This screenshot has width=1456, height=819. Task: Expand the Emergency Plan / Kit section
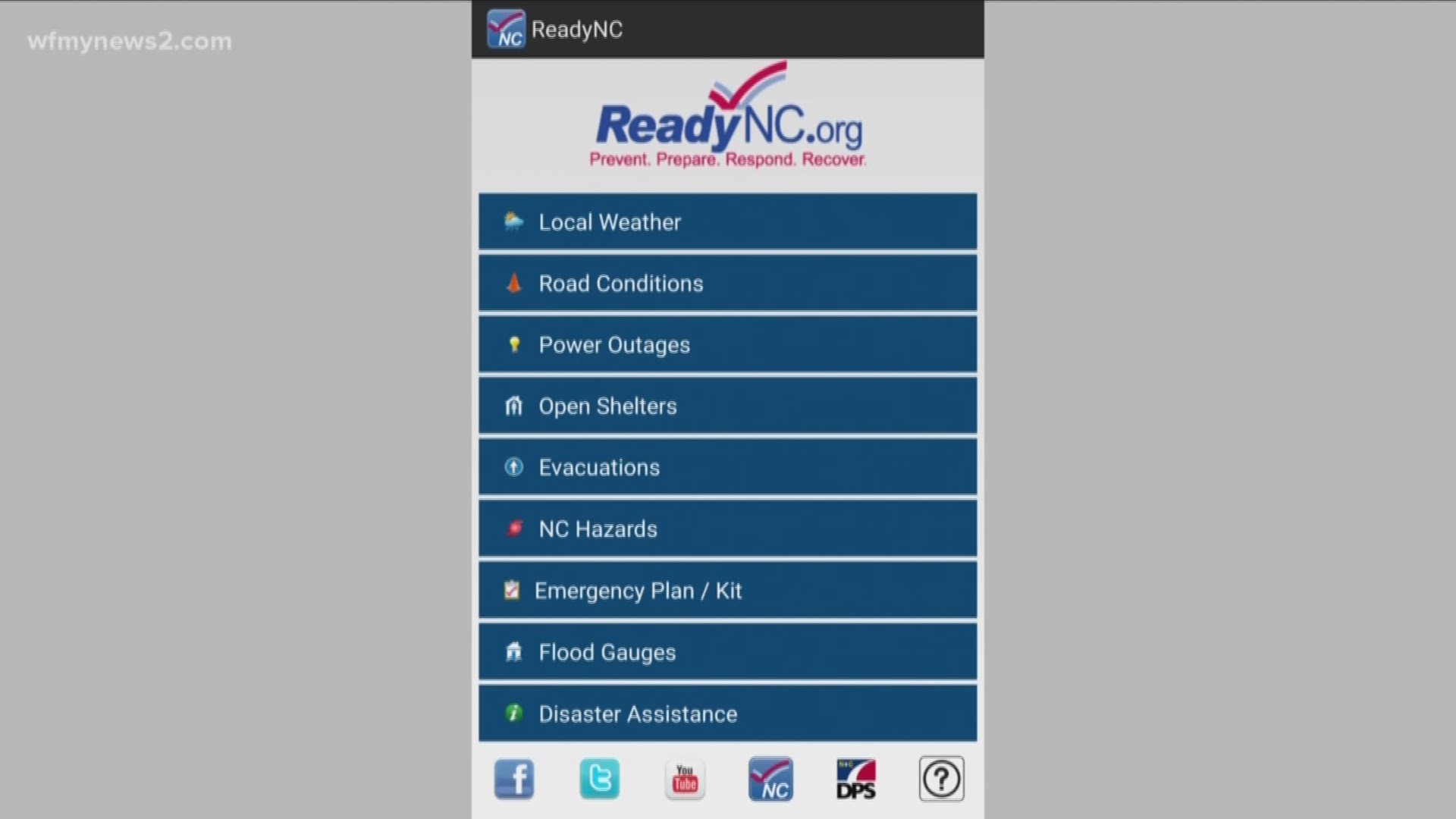click(x=728, y=589)
